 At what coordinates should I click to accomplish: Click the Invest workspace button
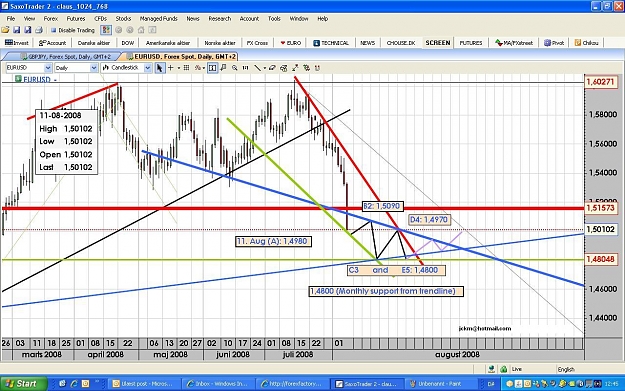point(17,43)
